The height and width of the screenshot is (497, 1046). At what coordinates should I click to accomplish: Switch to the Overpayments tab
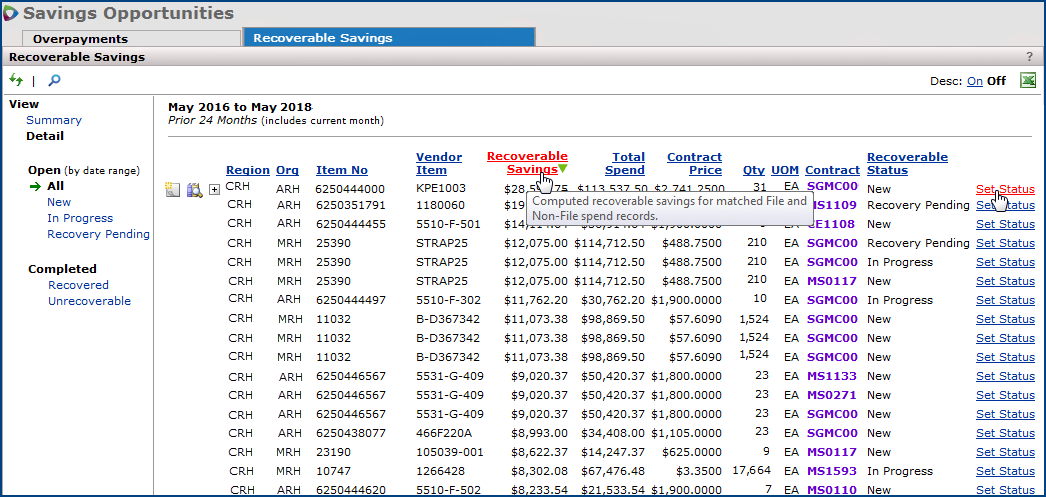[x=80, y=38]
